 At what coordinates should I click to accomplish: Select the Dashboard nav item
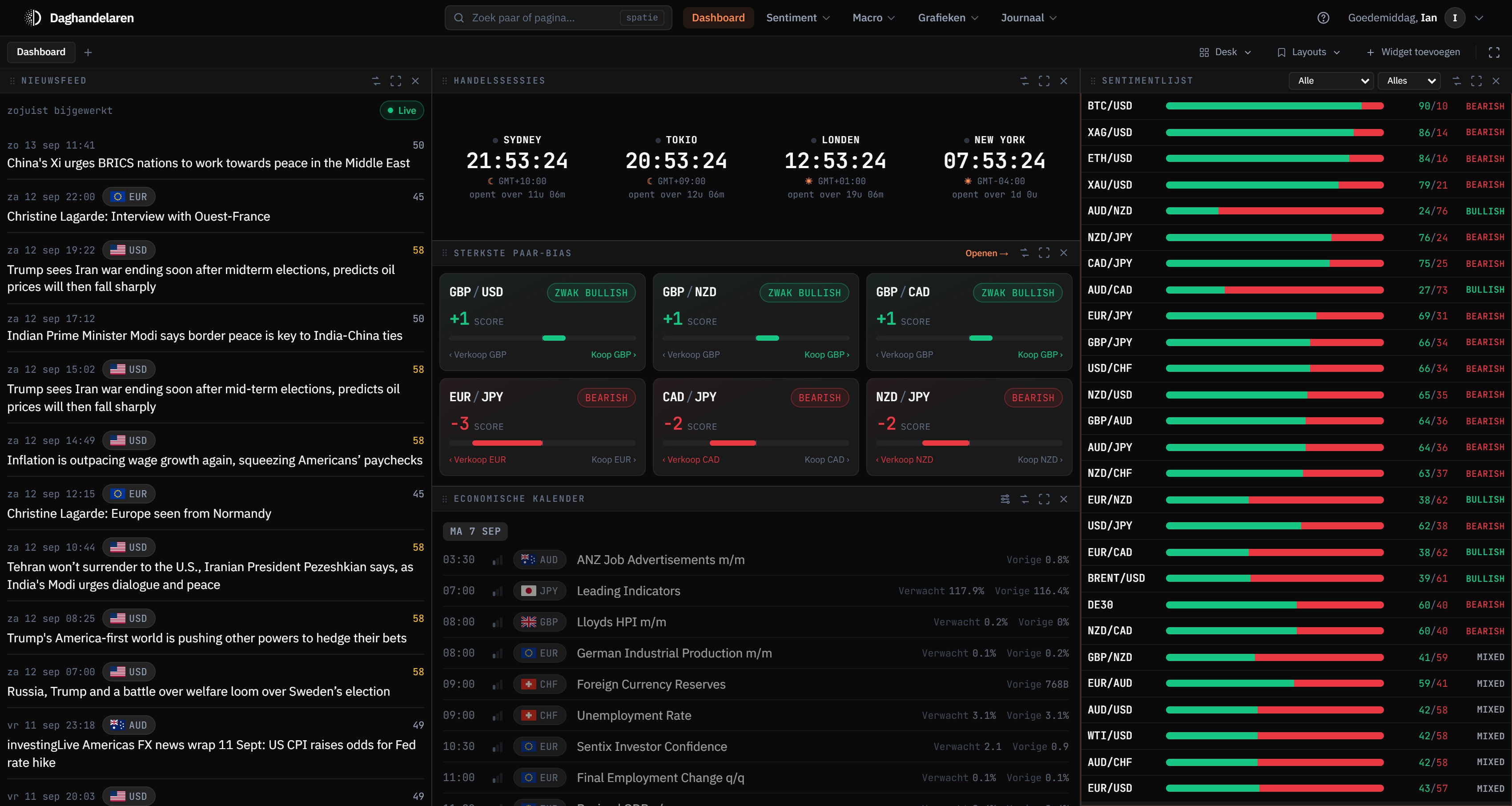click(x=718, y=18)
